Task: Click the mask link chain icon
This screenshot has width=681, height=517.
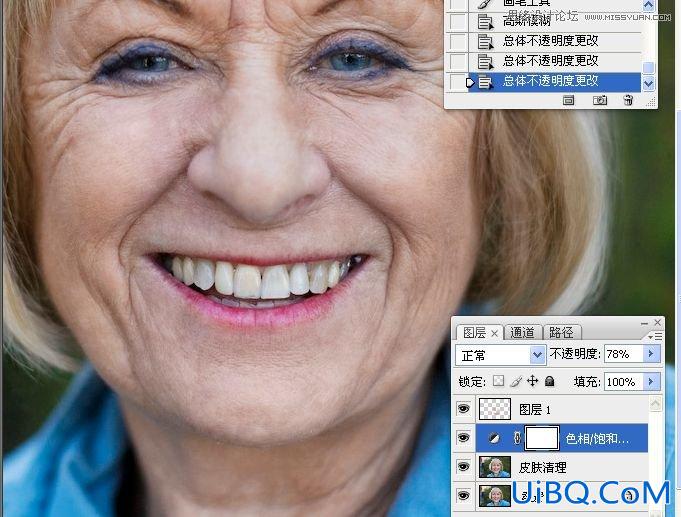Action: point(517,438)
